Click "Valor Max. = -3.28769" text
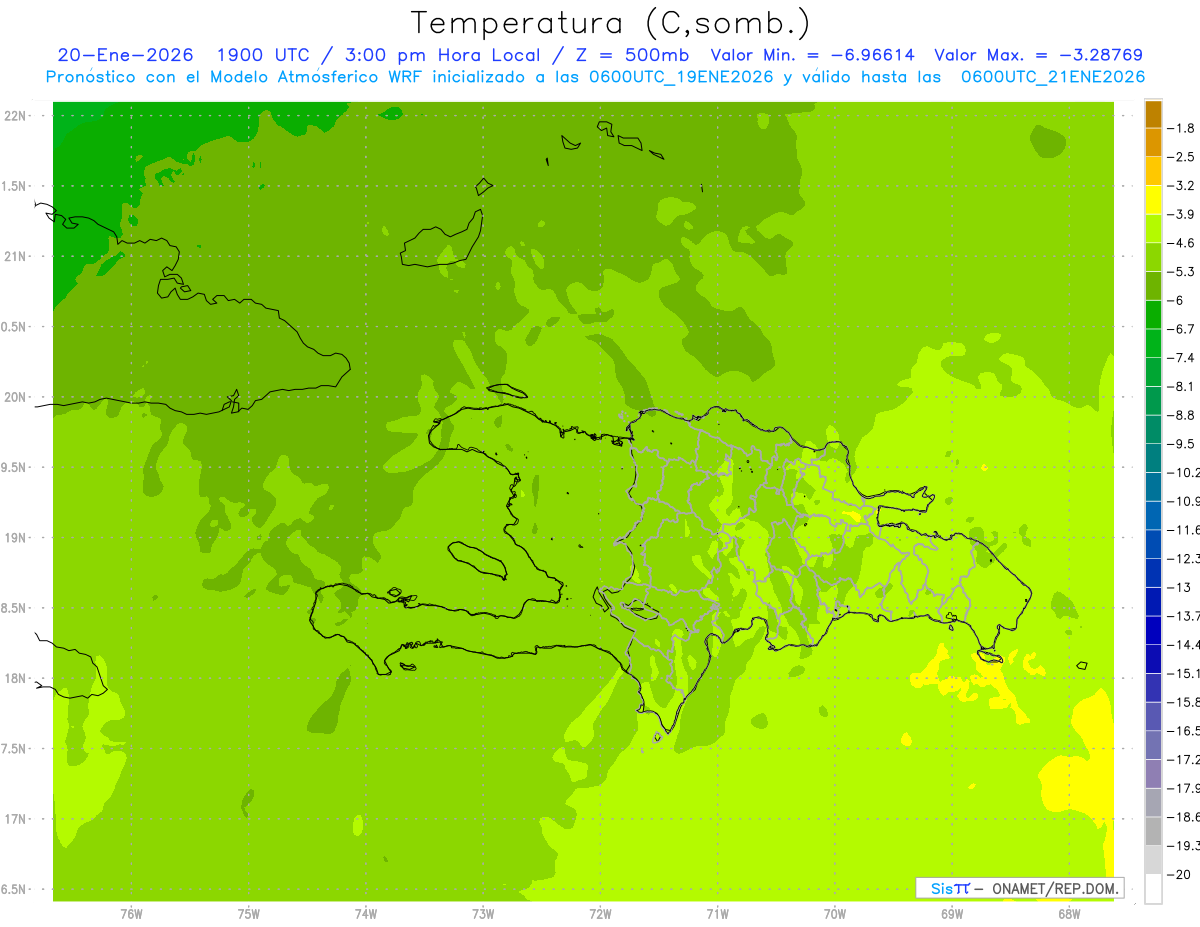 coord(1038,55)
